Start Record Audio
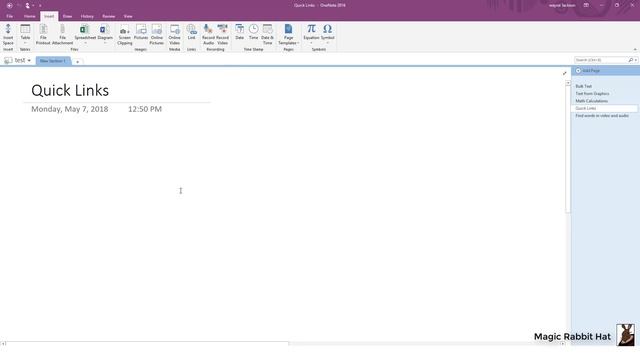Image resolution: width=640 pixels, height=360 pixels. [208, 34]
